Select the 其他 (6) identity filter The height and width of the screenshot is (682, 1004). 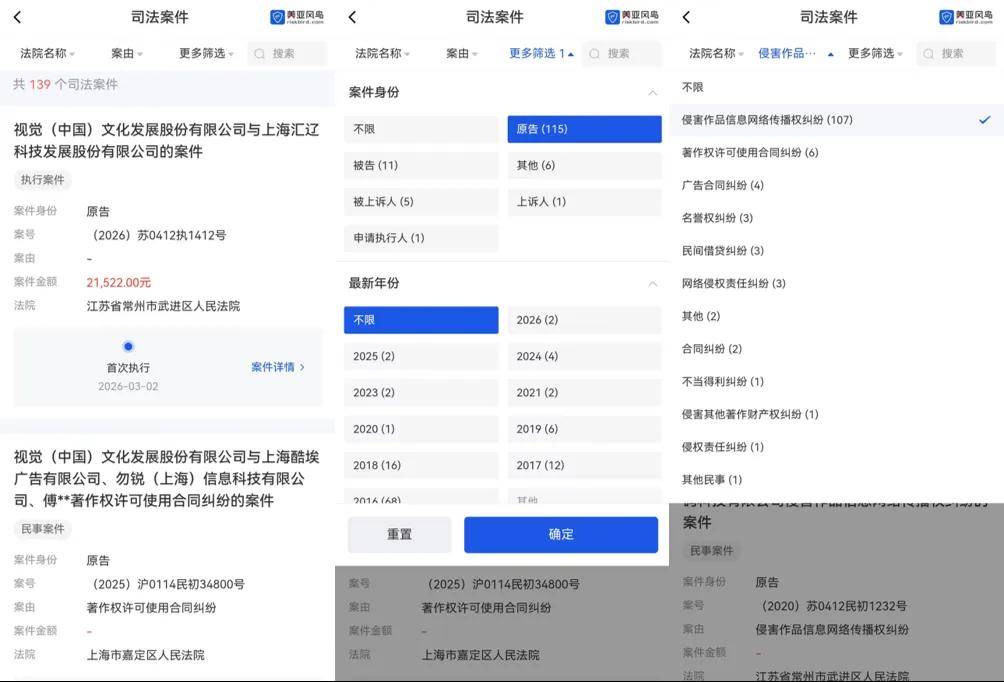click(x=585, y=166)
